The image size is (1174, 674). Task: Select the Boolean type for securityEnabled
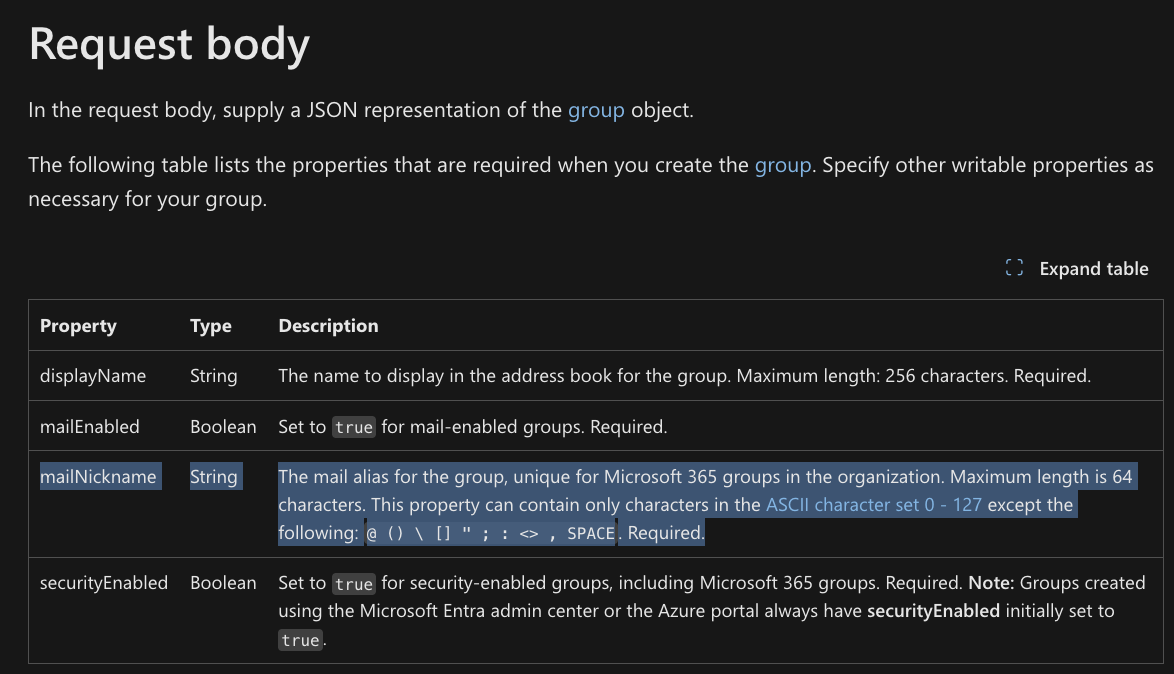coord(222,582)
